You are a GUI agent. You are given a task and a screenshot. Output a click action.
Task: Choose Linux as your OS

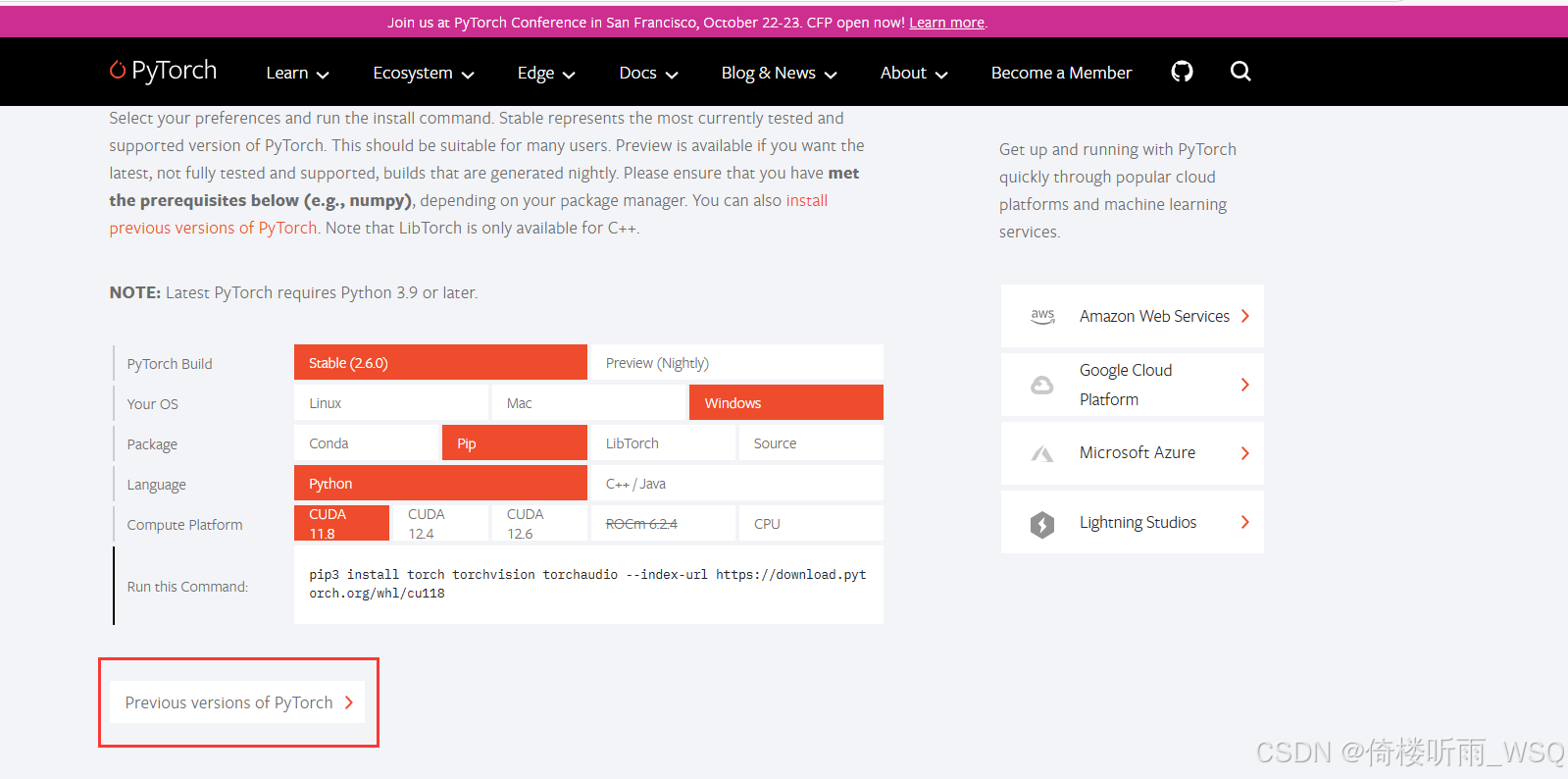391,402
